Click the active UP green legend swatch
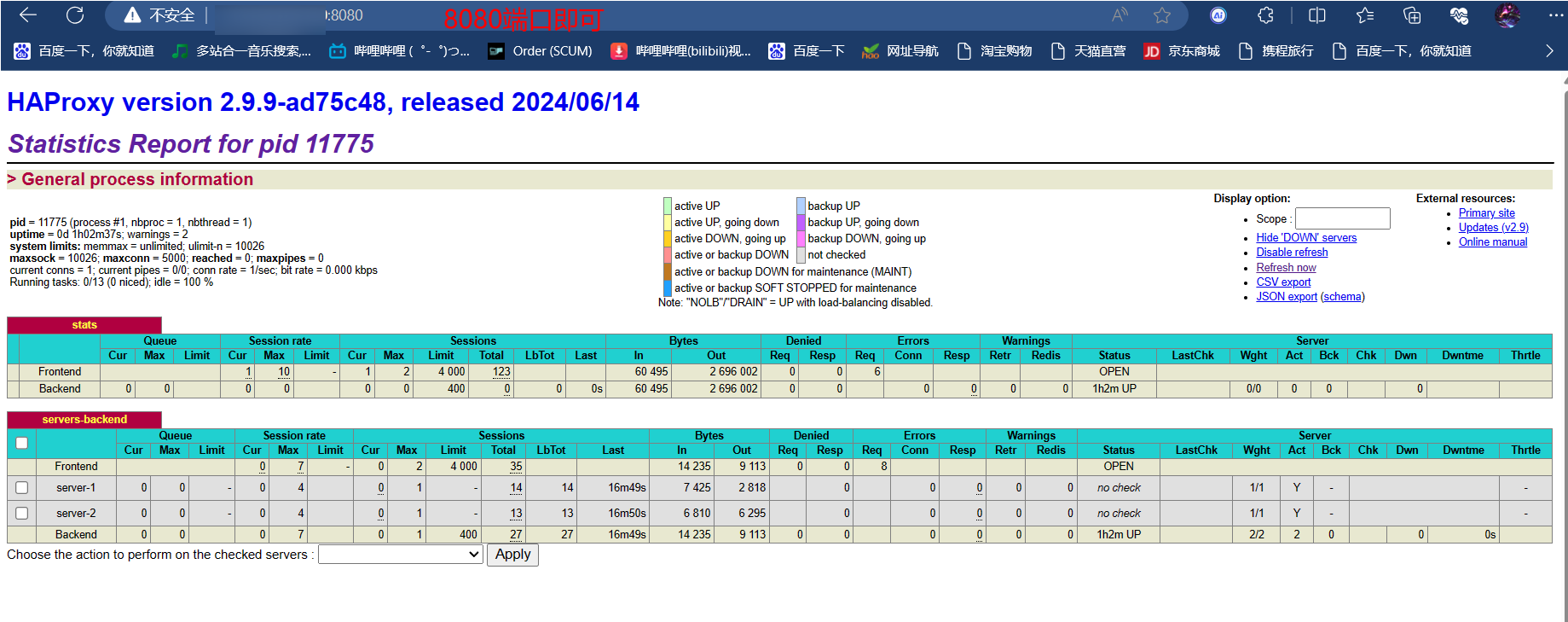The width and height of the screenshot is (1568, 622). pyautogui.click(x=668, y=206)
